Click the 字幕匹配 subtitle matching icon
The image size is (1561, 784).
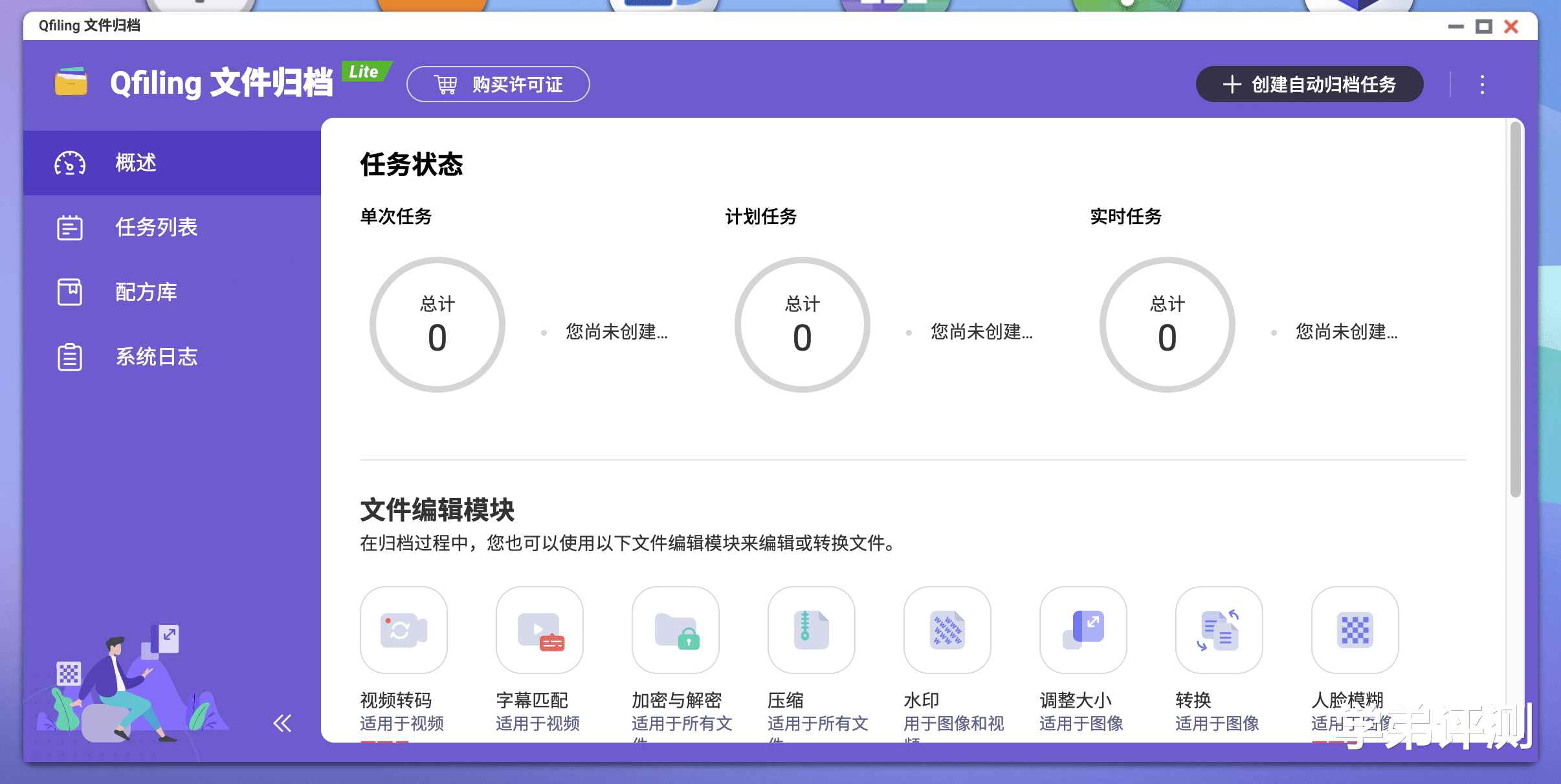[x=539, y=629]
